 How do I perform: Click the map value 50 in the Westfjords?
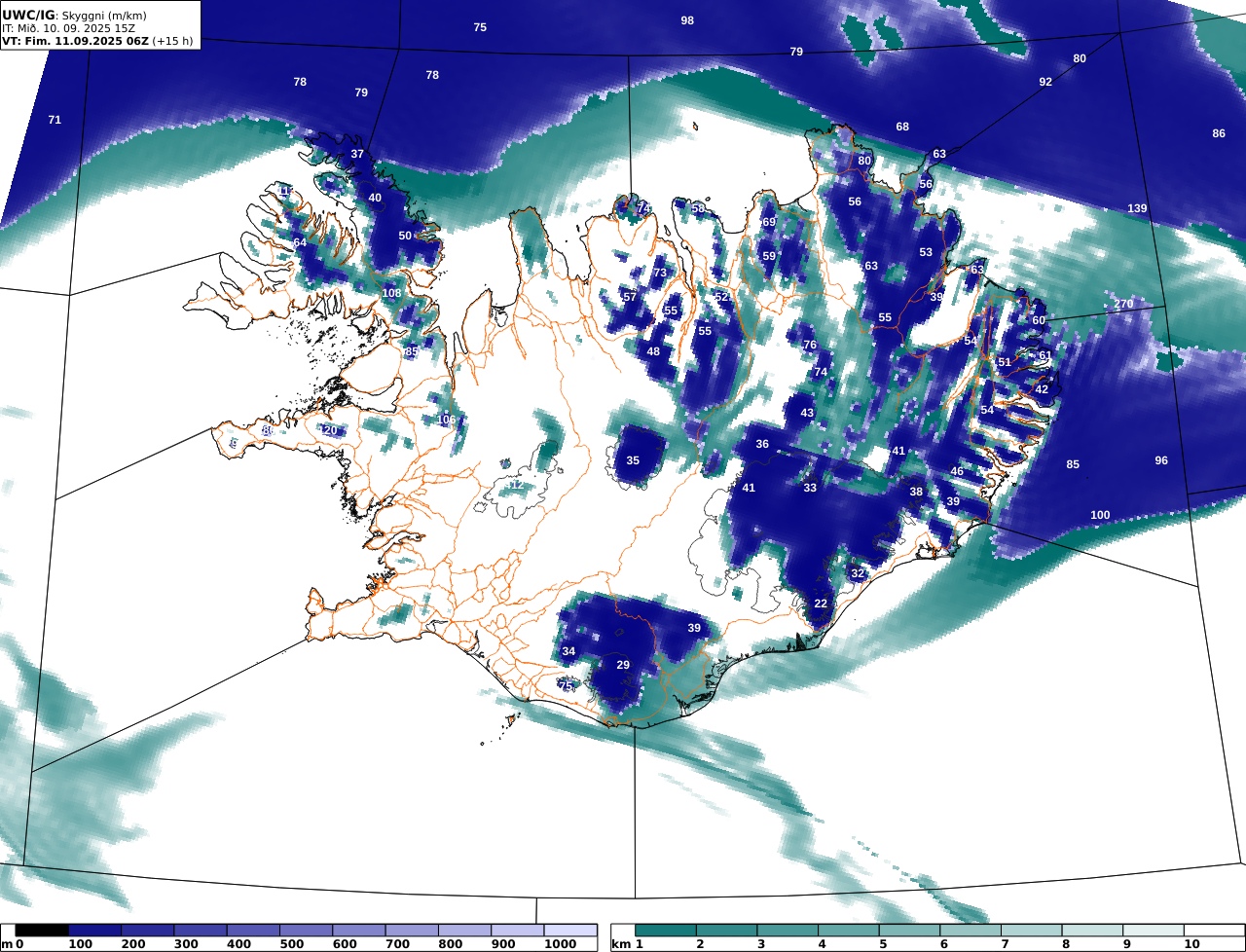coord(405,236)
